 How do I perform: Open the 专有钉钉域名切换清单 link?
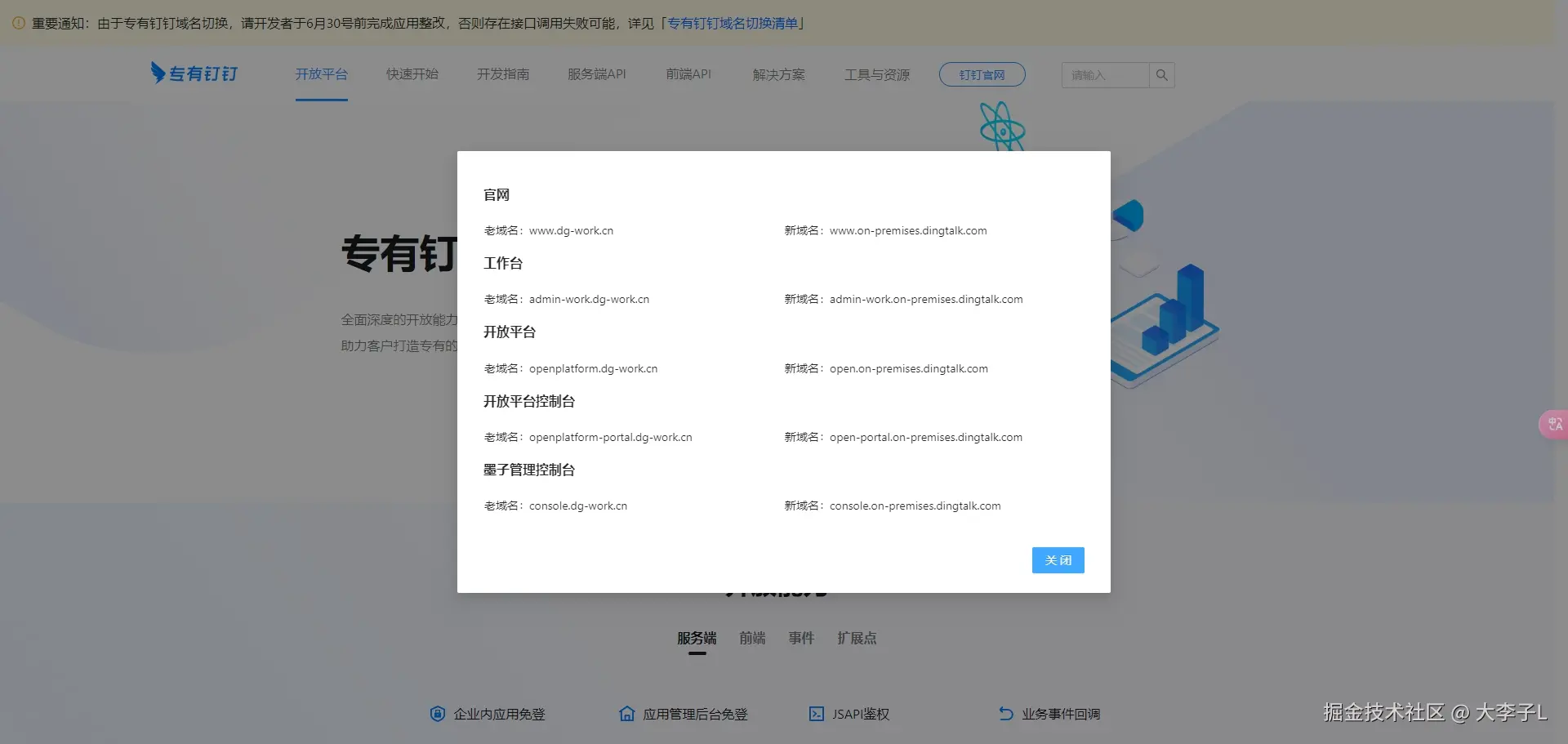click(732, 23)
